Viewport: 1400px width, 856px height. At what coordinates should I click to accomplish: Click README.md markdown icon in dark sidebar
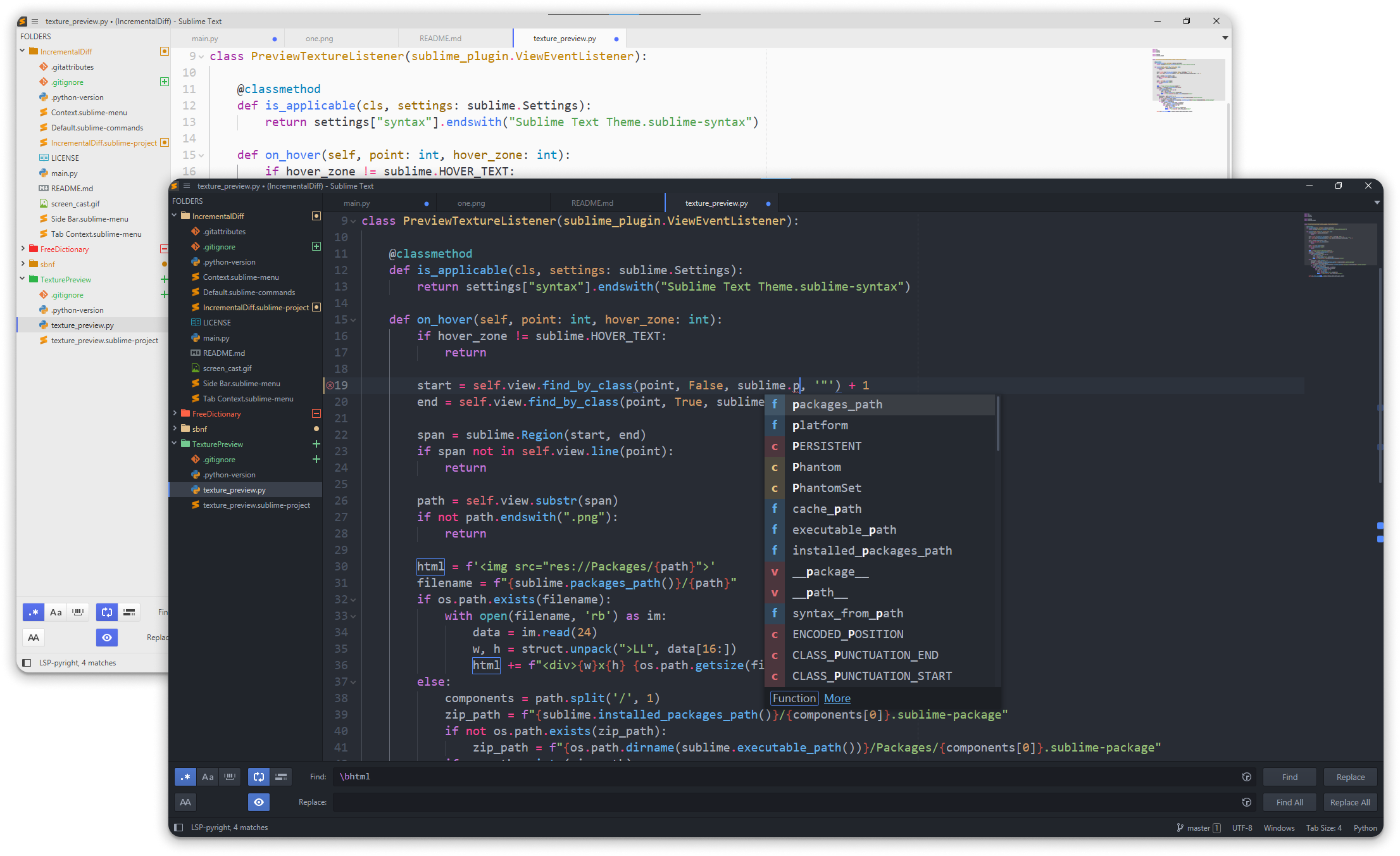[x=196, y=353]
